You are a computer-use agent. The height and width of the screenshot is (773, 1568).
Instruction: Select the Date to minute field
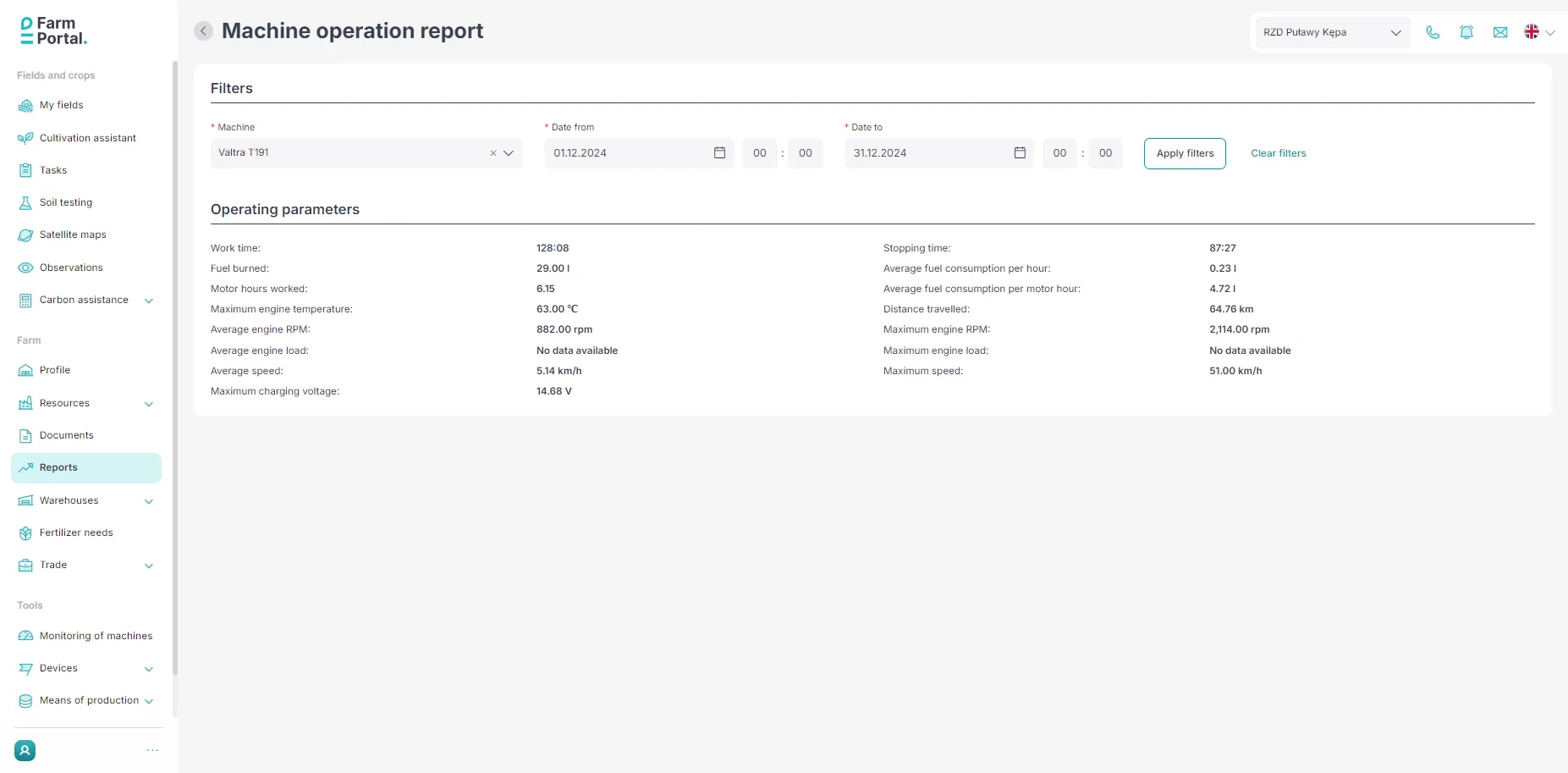click(1105, 153)
